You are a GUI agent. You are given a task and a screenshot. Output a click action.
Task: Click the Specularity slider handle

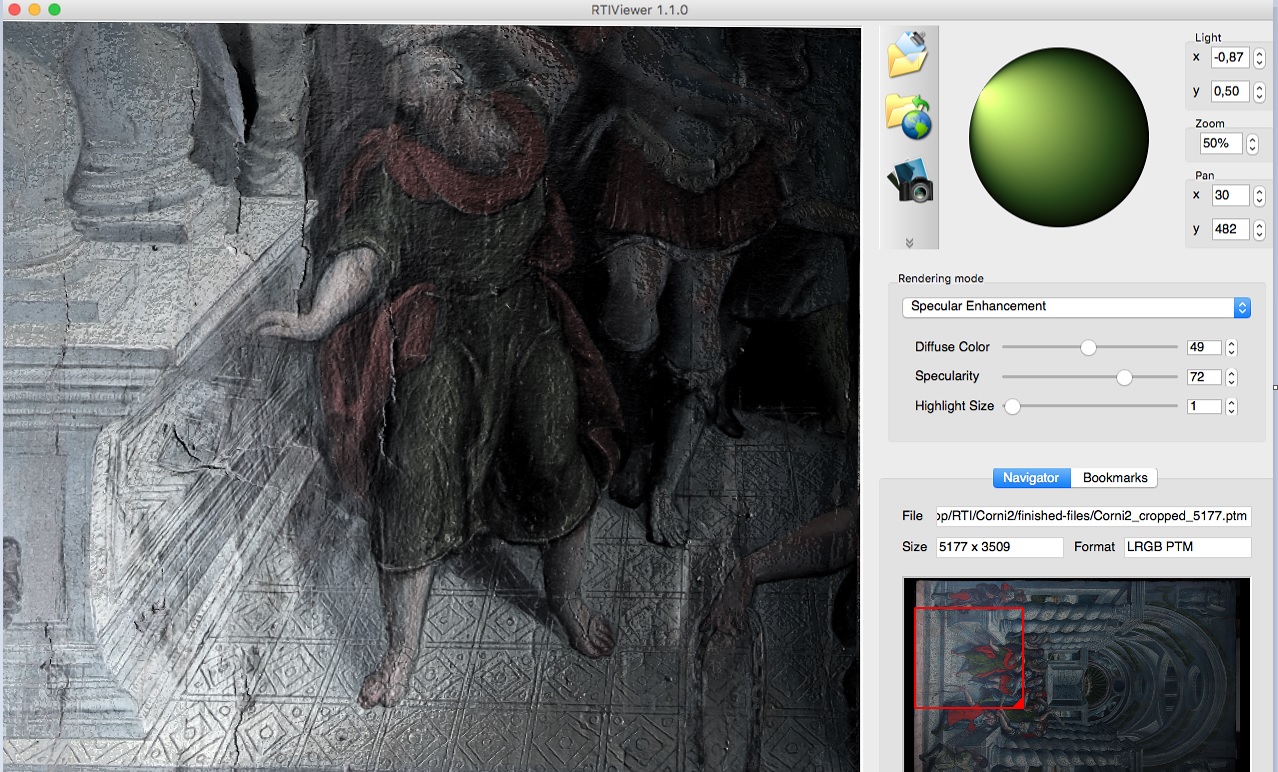click(1124, 377)
